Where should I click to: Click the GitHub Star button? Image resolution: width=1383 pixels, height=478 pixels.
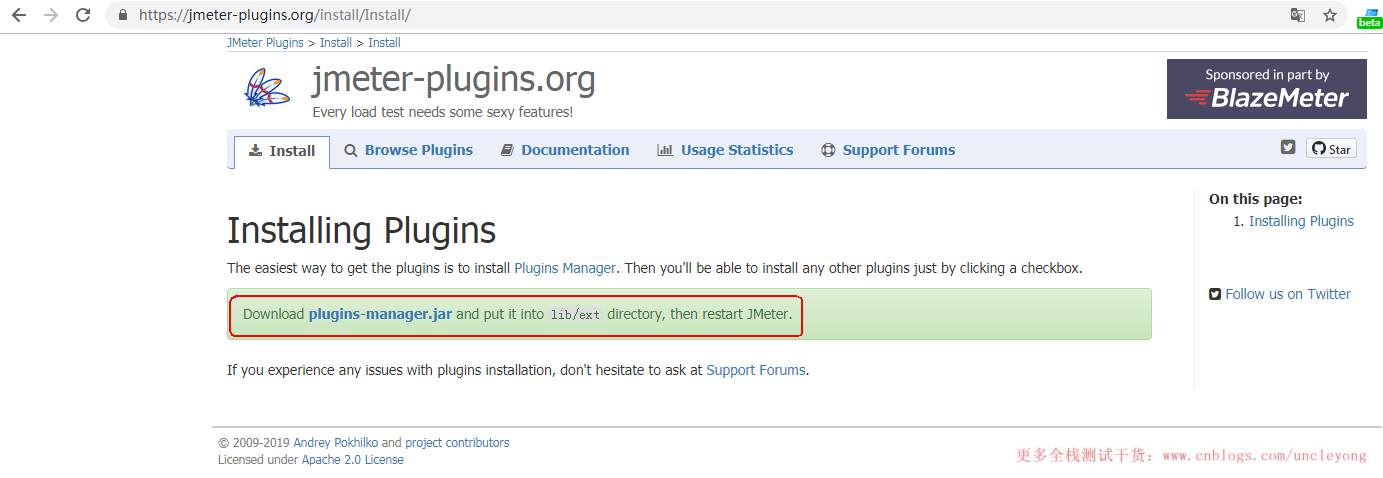click(1331, 148)
